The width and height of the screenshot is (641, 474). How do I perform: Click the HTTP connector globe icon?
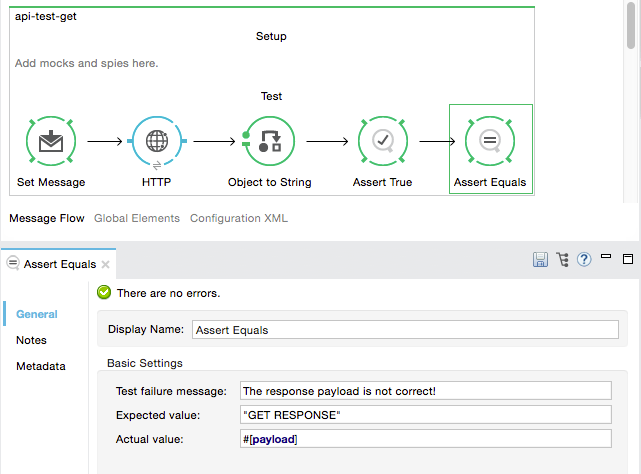pyautogui.click(x=157, y=141)
